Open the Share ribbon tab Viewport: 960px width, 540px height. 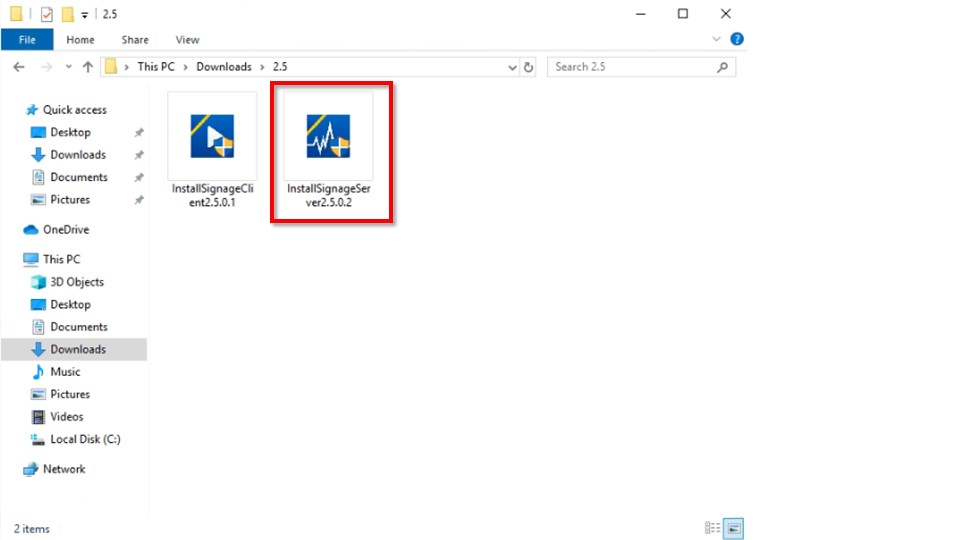click(135, 40)
